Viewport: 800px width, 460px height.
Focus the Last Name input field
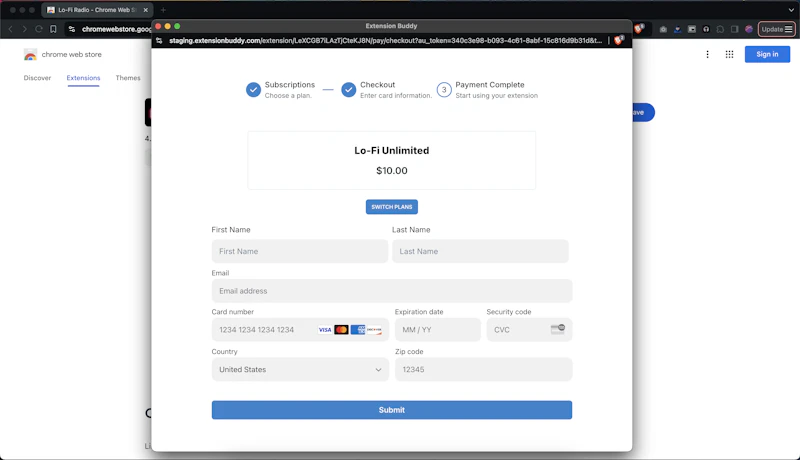[480, 251]
